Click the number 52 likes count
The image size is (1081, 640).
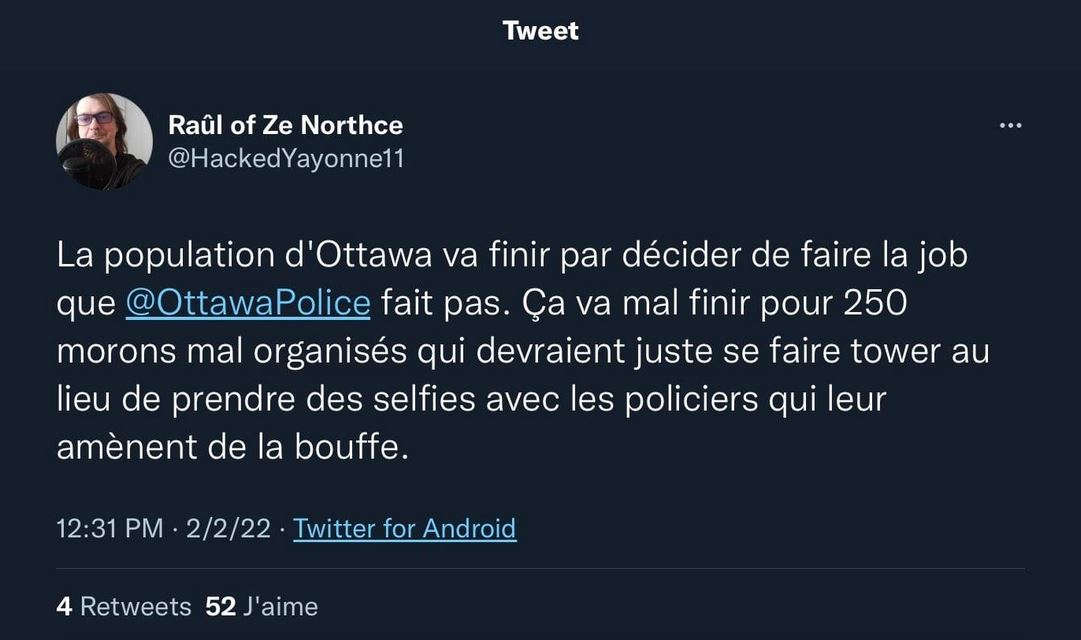[x=219, y=606]
